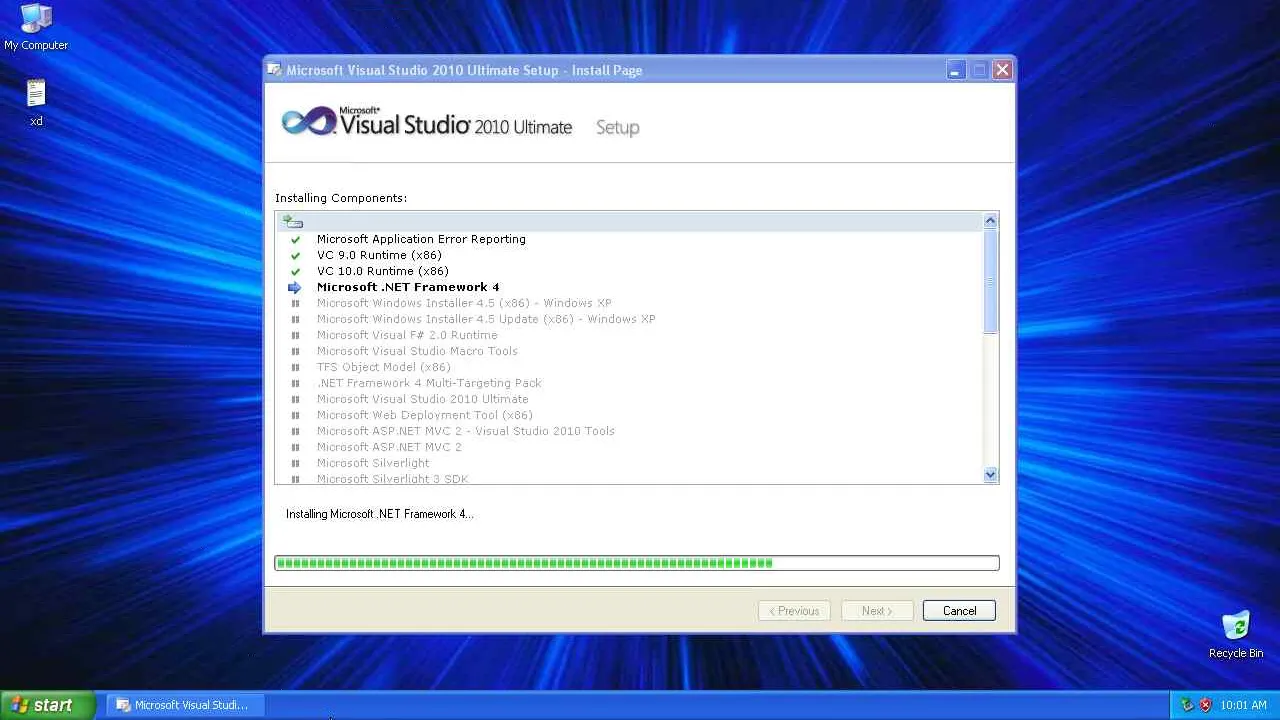
Task: Click the installation progress bar
Action: pos(637,563)
